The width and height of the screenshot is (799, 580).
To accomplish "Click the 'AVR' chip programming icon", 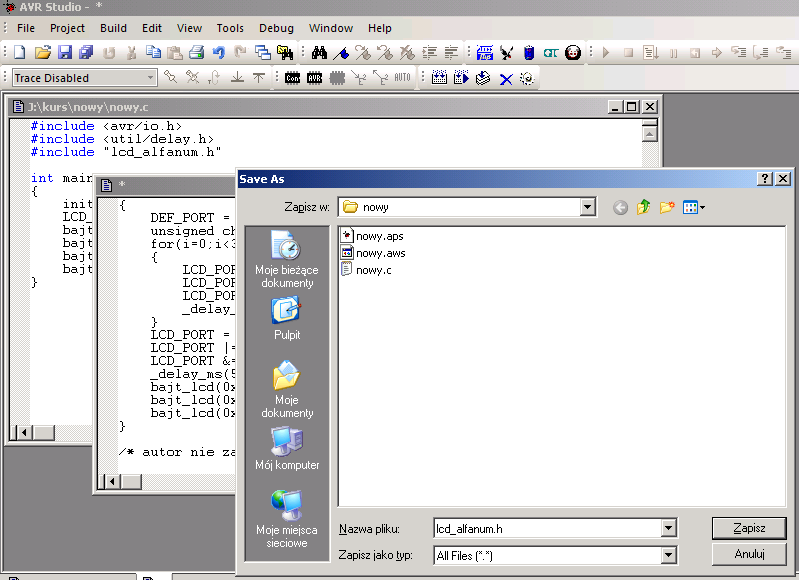I will (314, 78).
